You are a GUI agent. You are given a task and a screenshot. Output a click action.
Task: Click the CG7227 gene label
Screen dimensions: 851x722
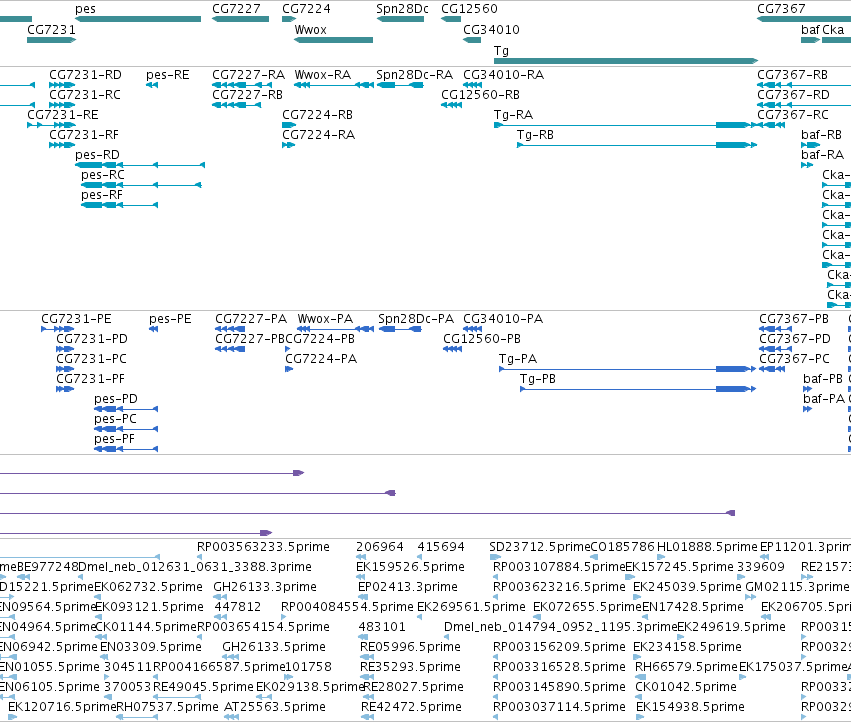pos(236,9)
